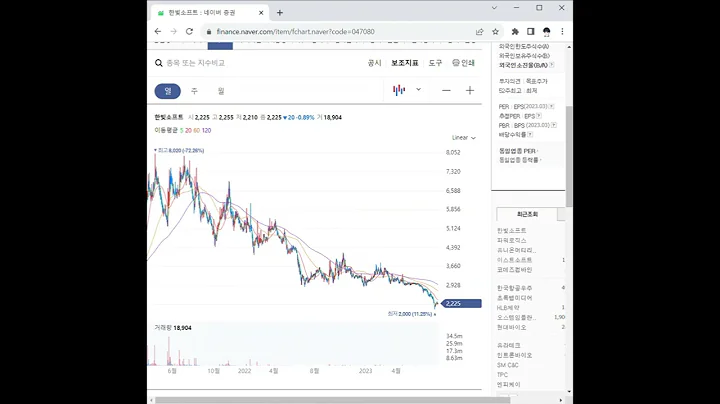Switch to the 주 weekly chart tab

pyautogui.click(x=194, y=91)
